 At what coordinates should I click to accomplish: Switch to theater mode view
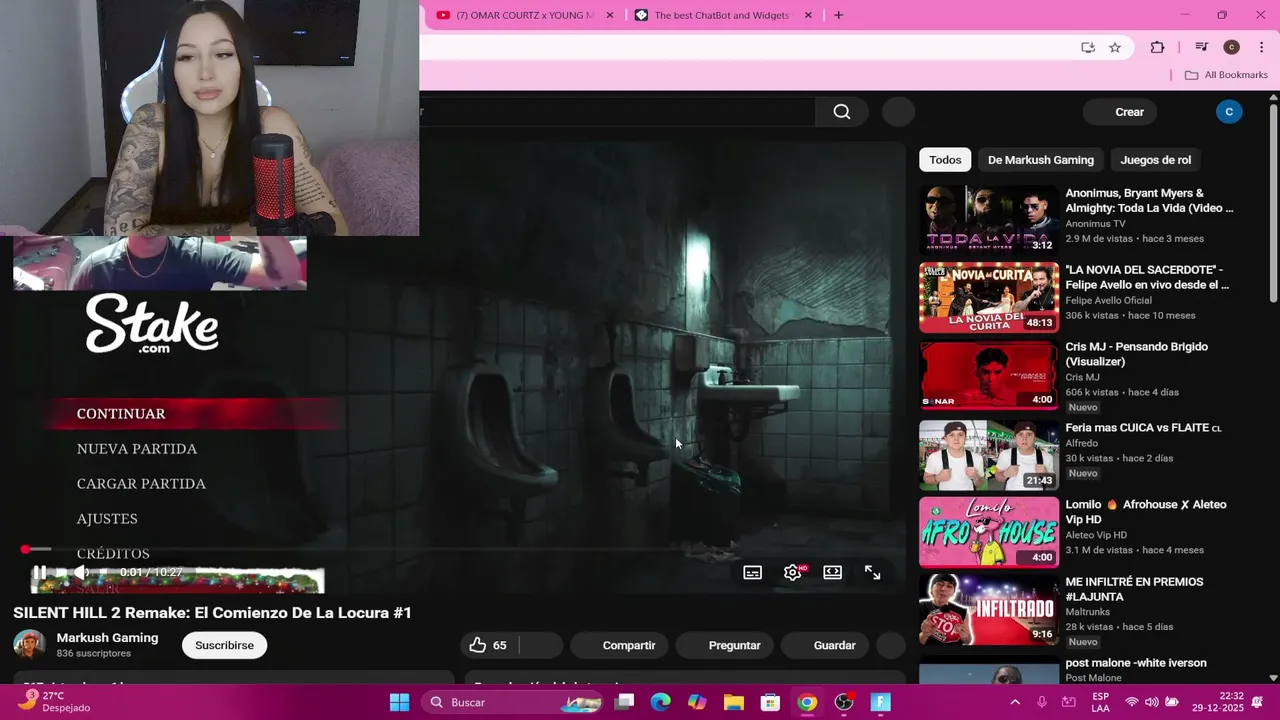(833, 573)
